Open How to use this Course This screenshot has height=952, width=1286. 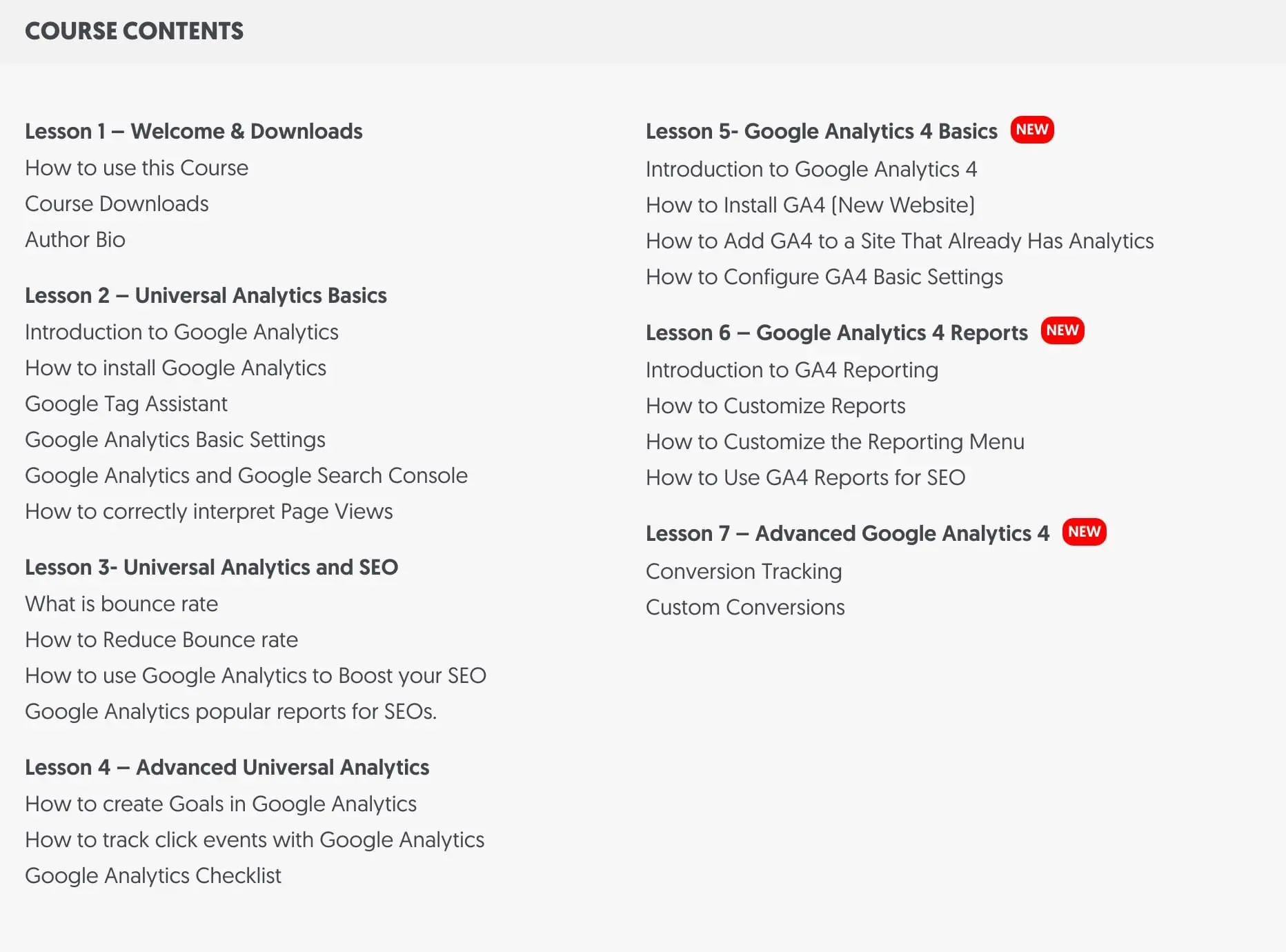coord(137,168)
